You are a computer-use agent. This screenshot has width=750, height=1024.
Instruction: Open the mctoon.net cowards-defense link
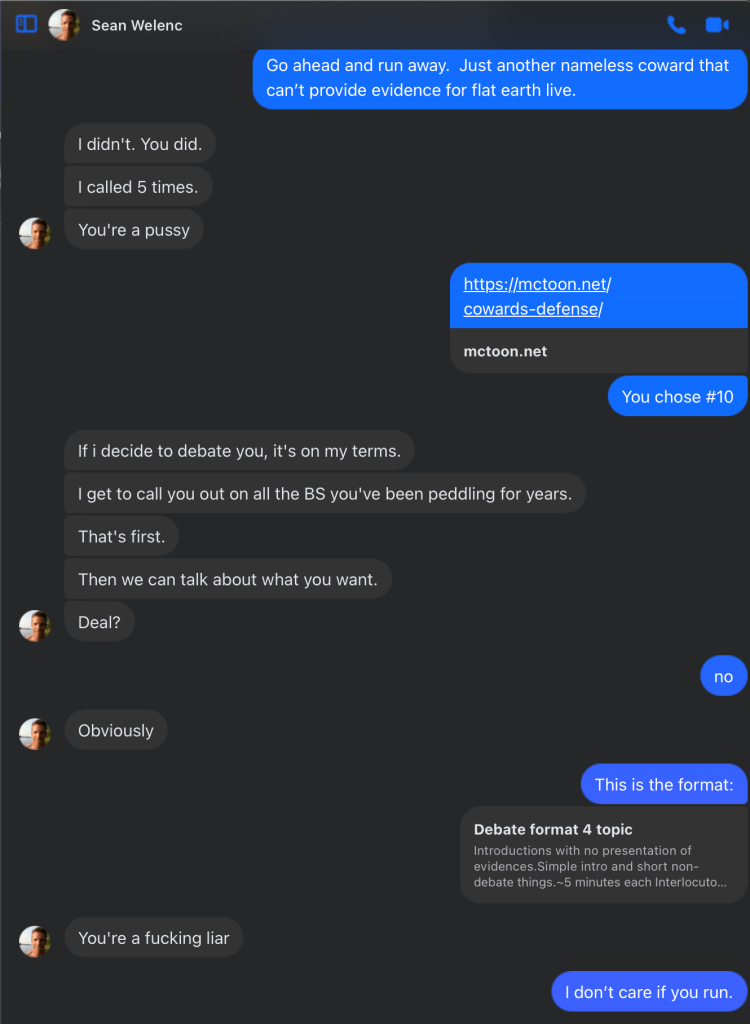click(537, 296)
